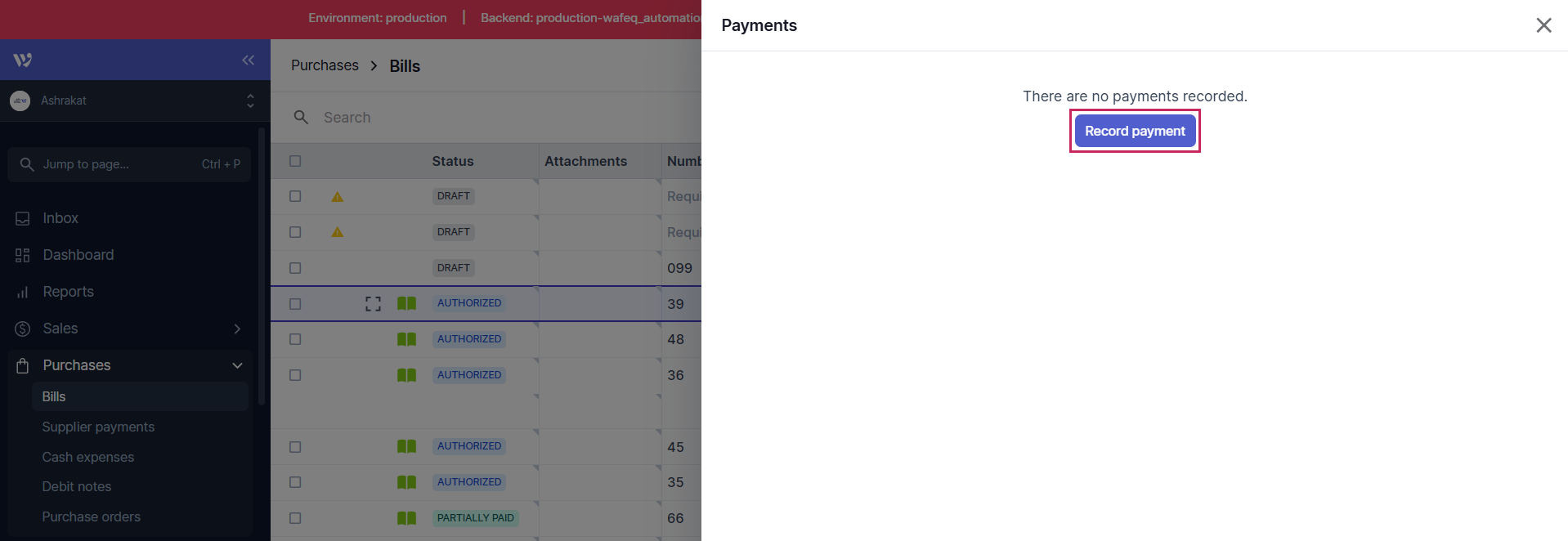Image resolution: width=1568 pixels, height=541 pixels.
Task: Click the expand fullscreen icon on bill 39
Action: (x=373, y=304)
